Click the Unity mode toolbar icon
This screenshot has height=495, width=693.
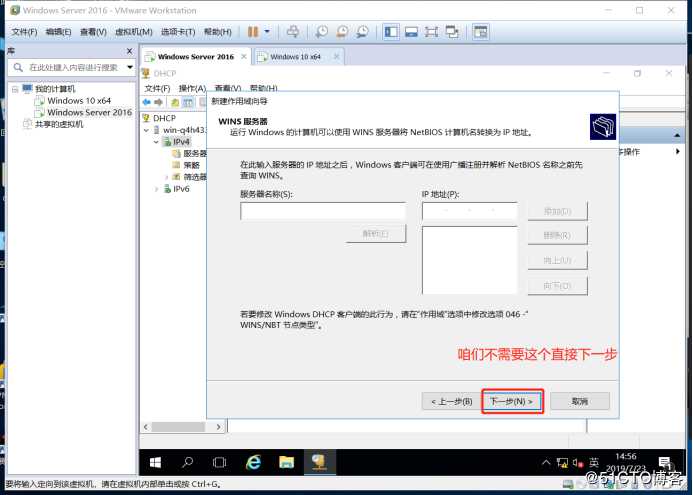(x=452, y=32)
